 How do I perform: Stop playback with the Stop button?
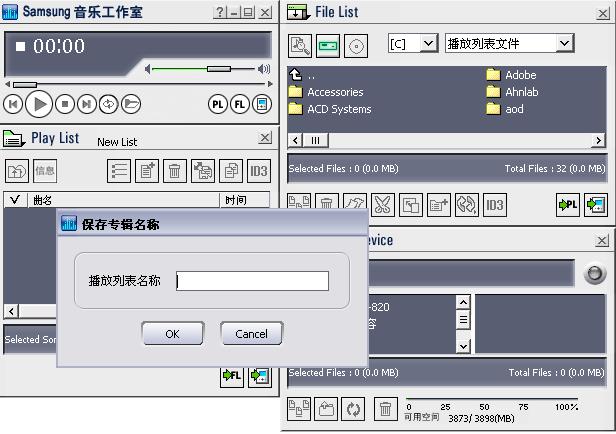65,104
